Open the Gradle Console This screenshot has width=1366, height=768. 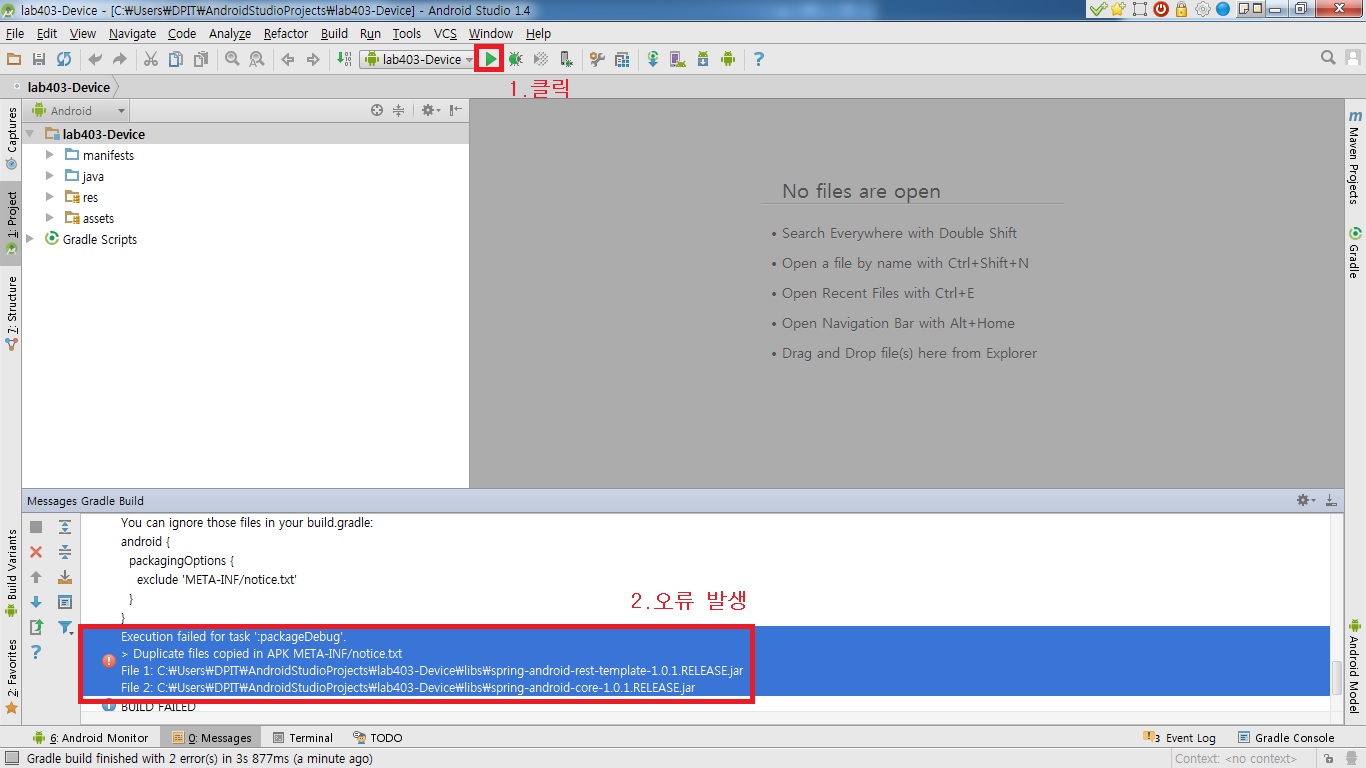[x=1286, y=738]
